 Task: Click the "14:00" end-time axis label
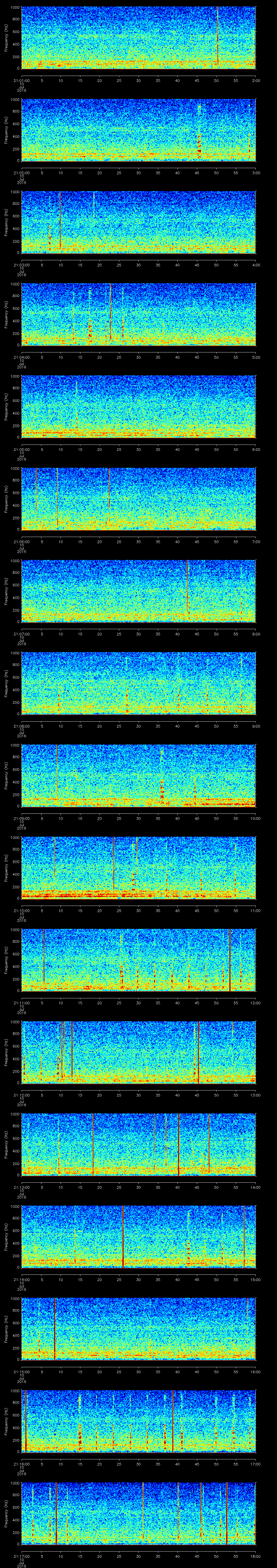255,1186
